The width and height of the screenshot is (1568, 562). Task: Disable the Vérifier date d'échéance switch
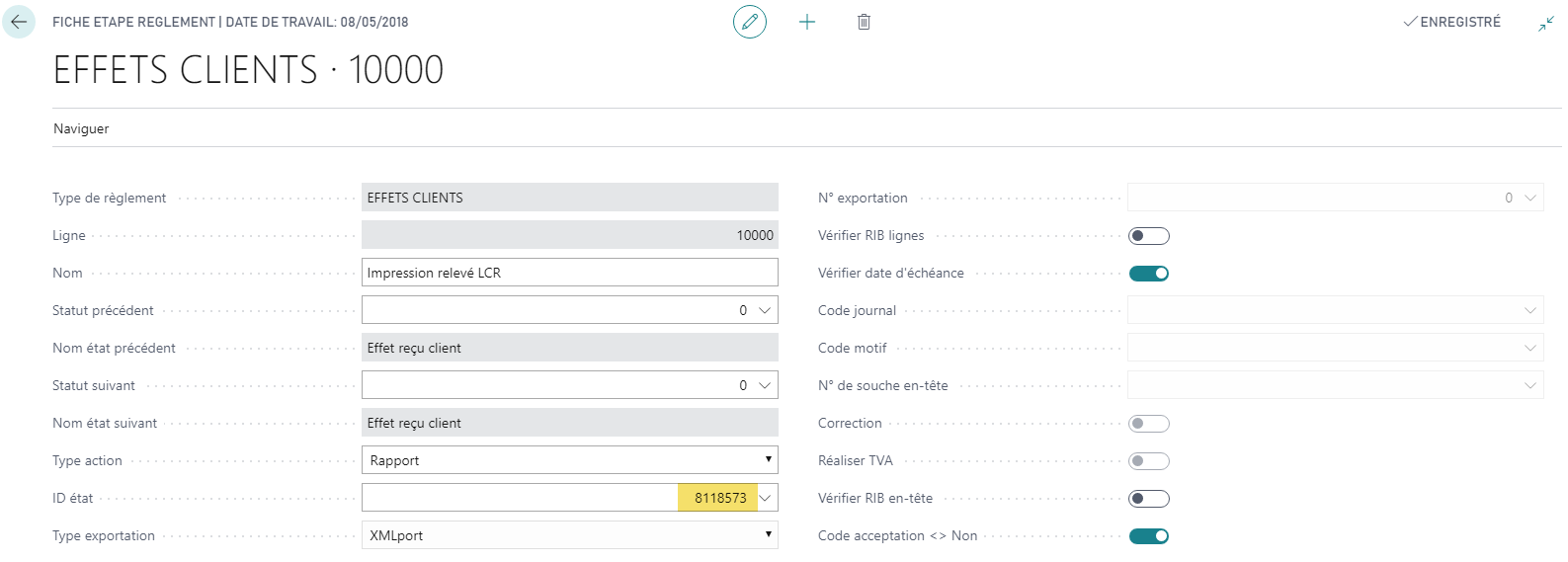pos(1148,274)
